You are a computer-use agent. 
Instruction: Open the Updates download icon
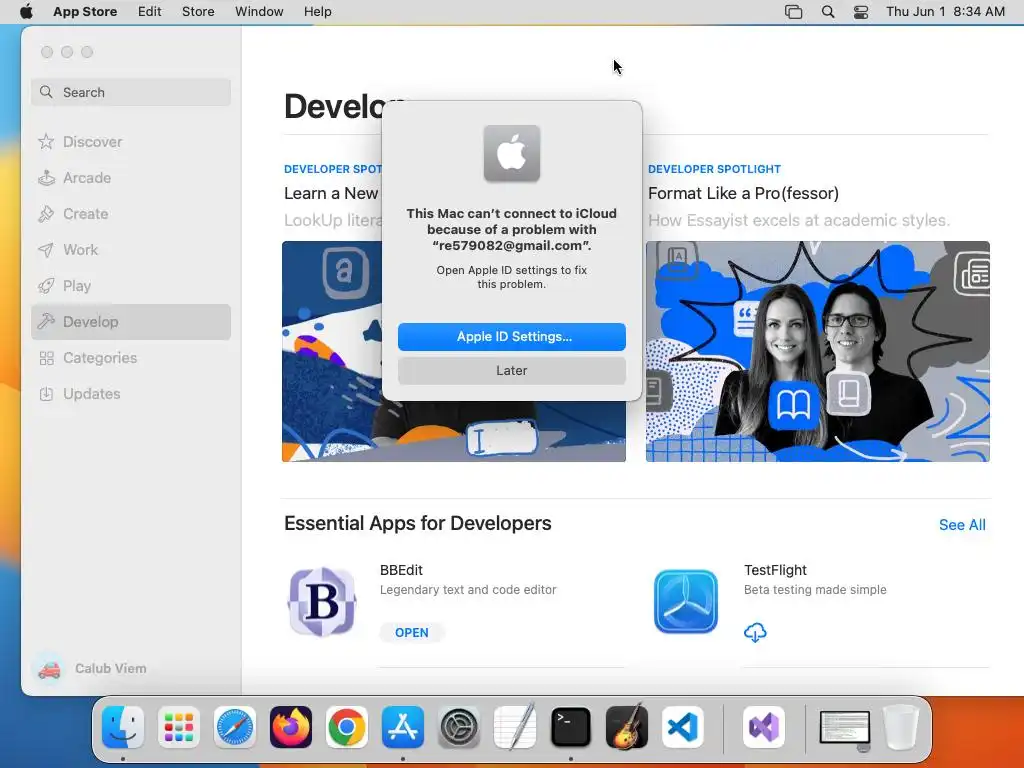(x=46, y=394)
